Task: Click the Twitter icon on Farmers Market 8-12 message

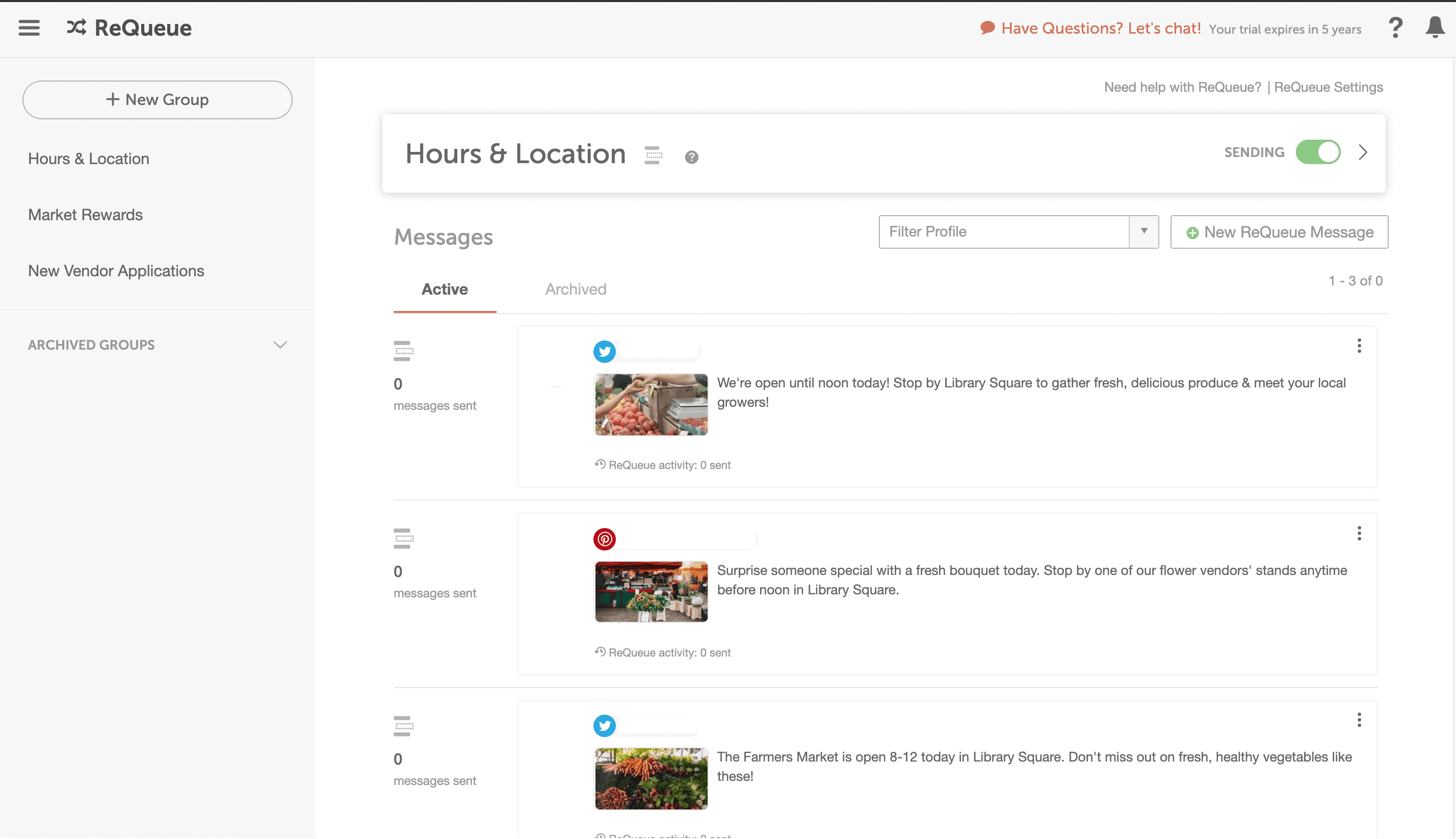Action: (x=605, y=725)
